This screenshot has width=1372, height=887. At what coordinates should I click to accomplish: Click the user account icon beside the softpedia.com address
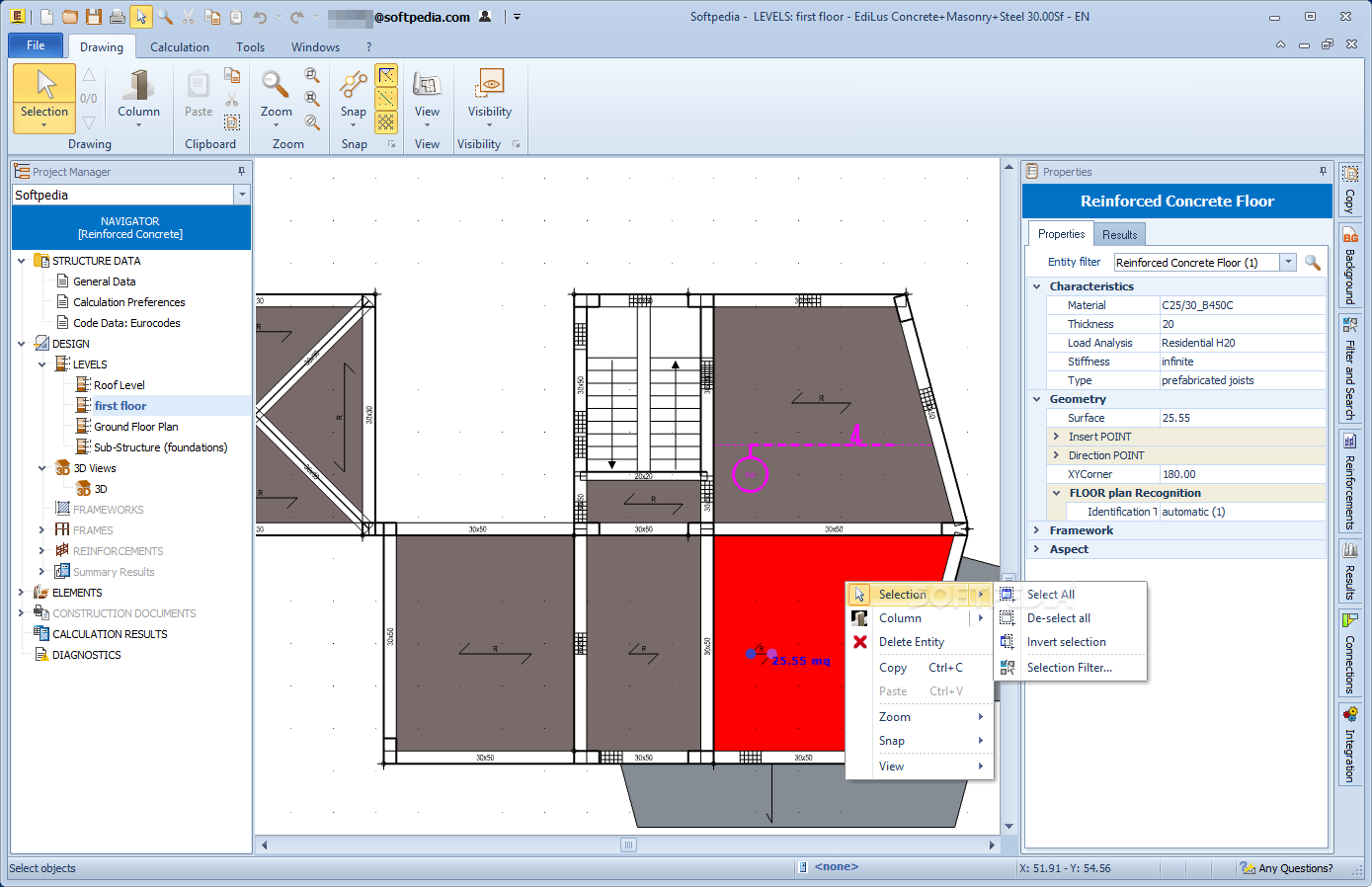tap(485, 17)
